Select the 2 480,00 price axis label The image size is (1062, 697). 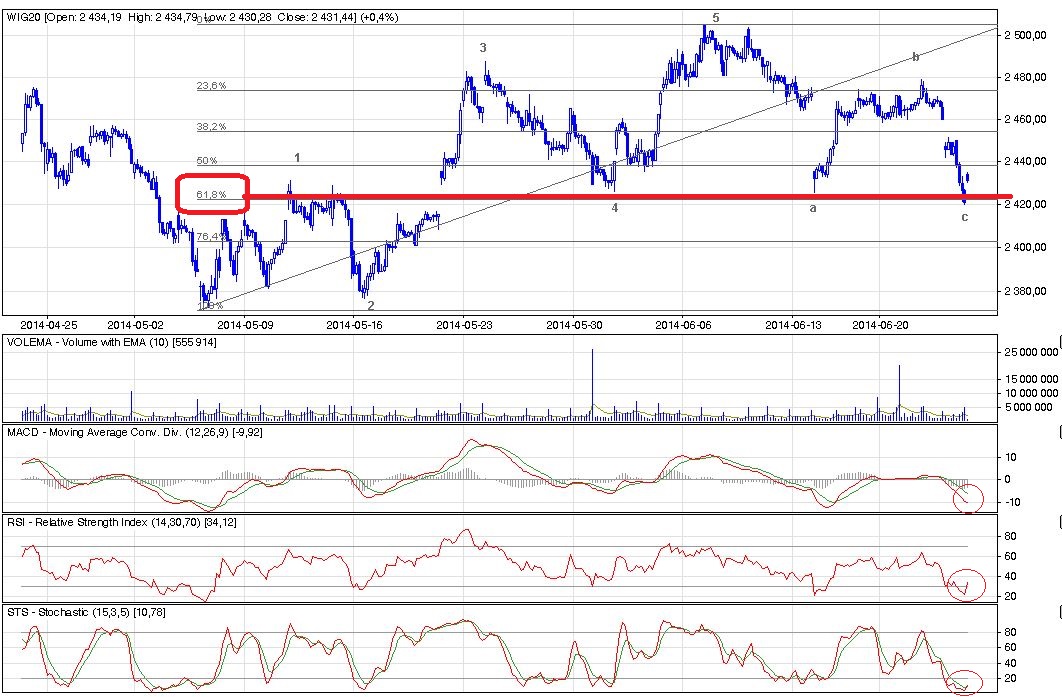tap(1025, 77)
